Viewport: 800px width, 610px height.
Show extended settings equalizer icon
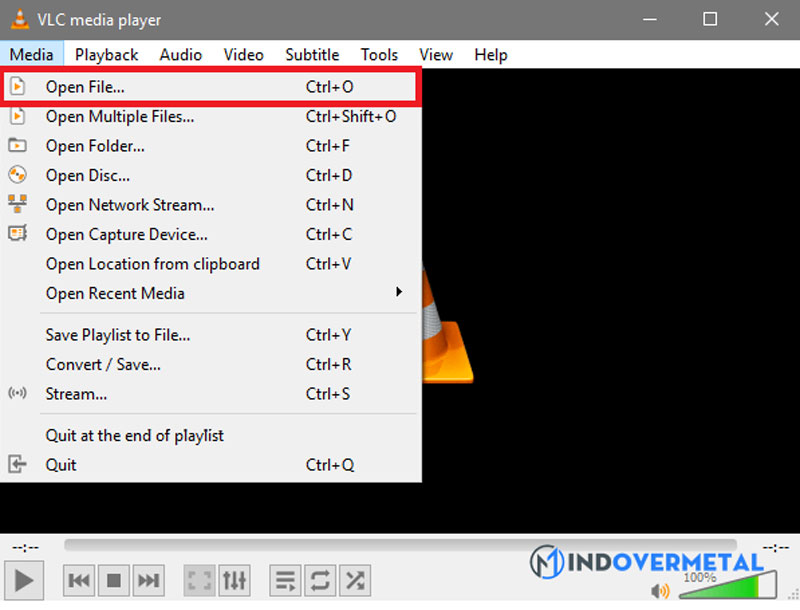pos(233,580)
